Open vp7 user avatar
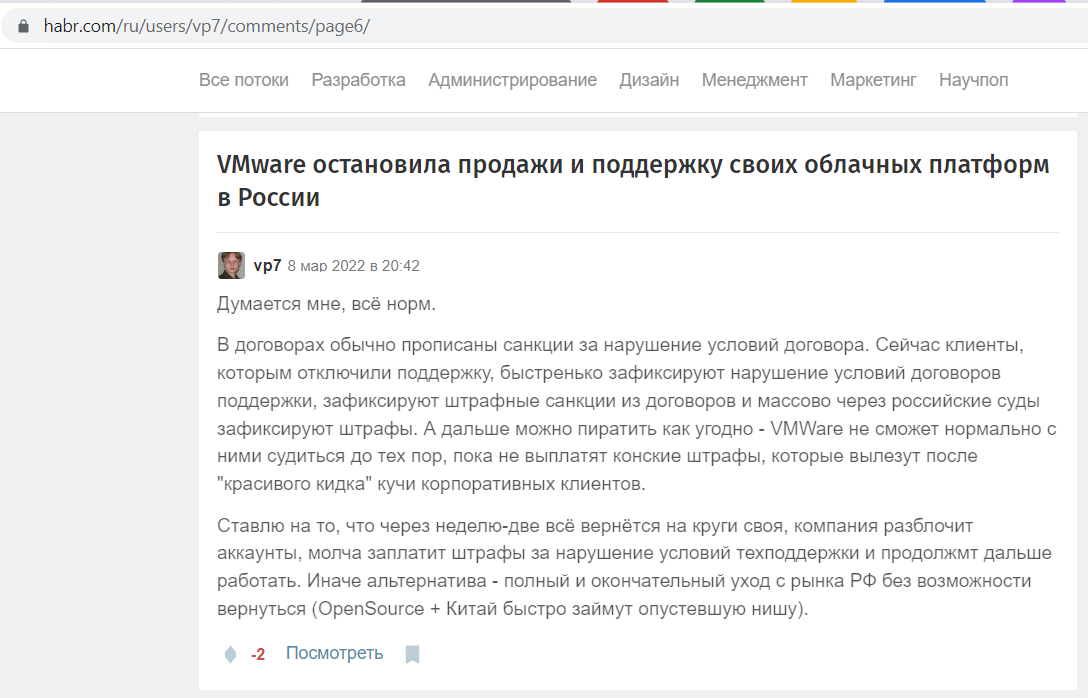Image resolution: width=1088 pixels, height=698 pixels. (x=231, y=266)
